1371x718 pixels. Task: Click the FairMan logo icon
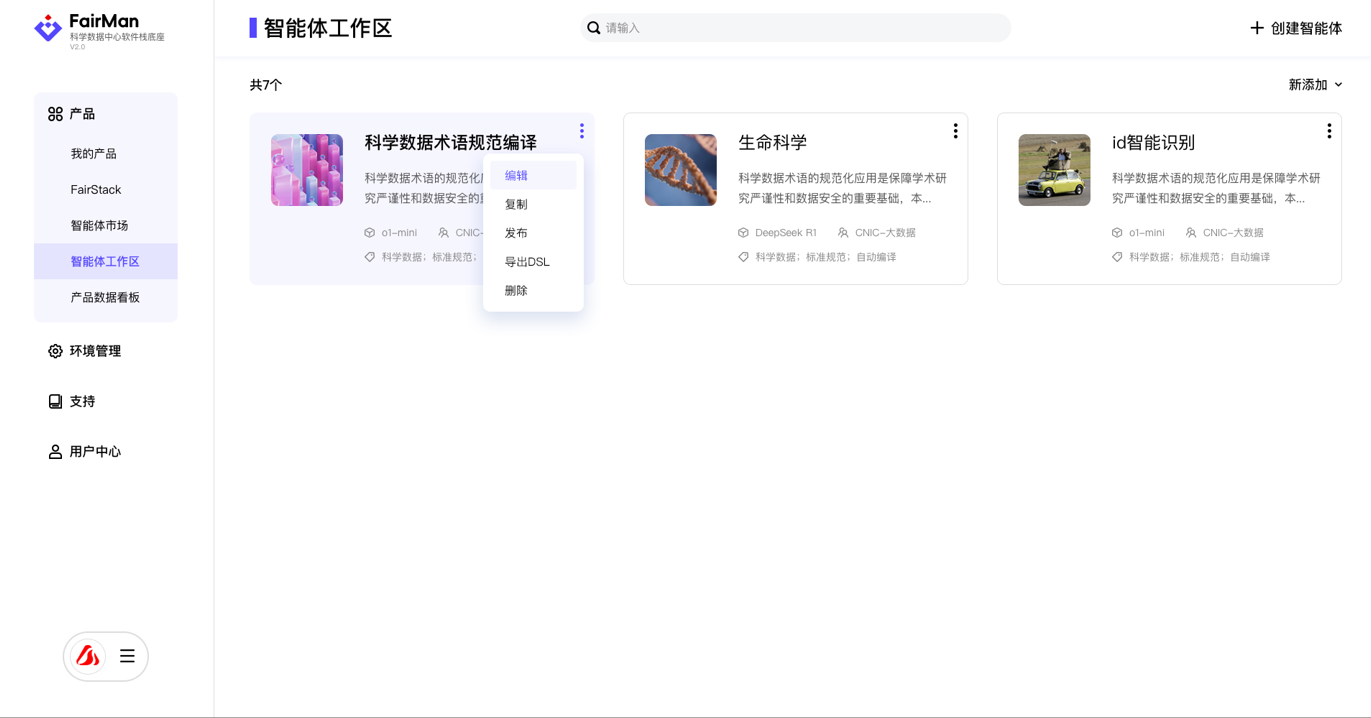click(x=47, y=28)
